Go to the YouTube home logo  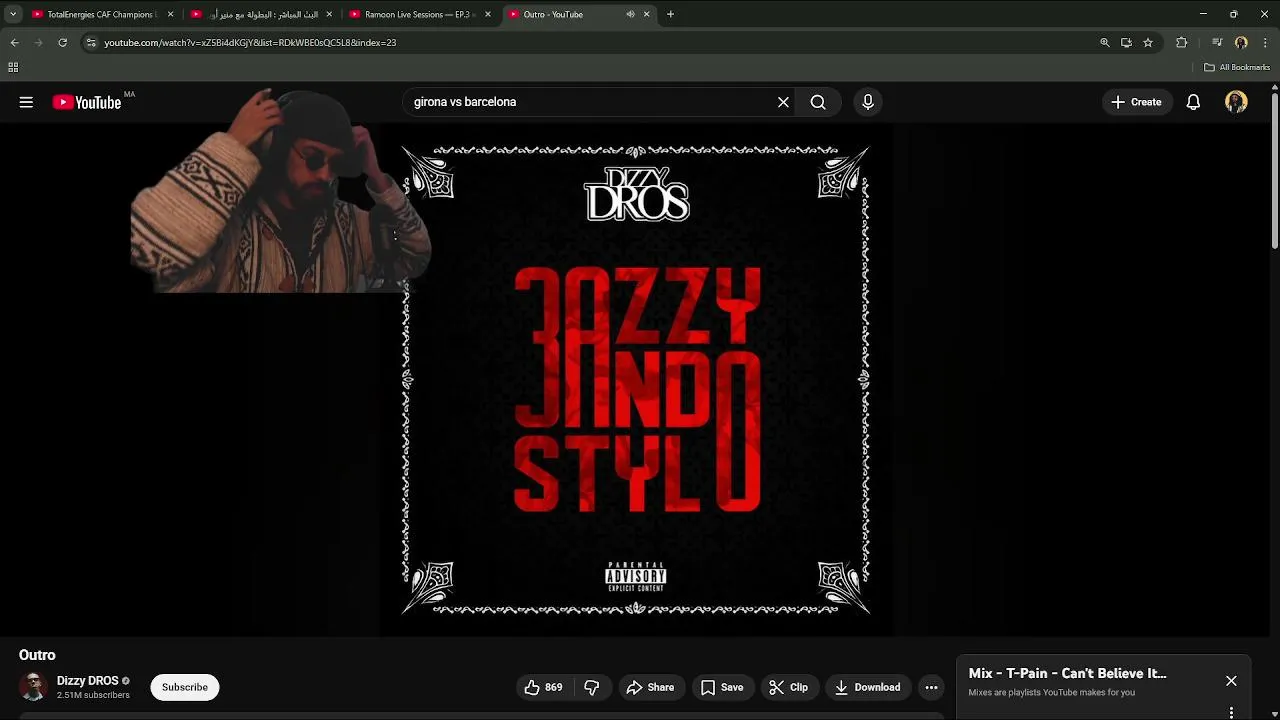tap(87, 102)
